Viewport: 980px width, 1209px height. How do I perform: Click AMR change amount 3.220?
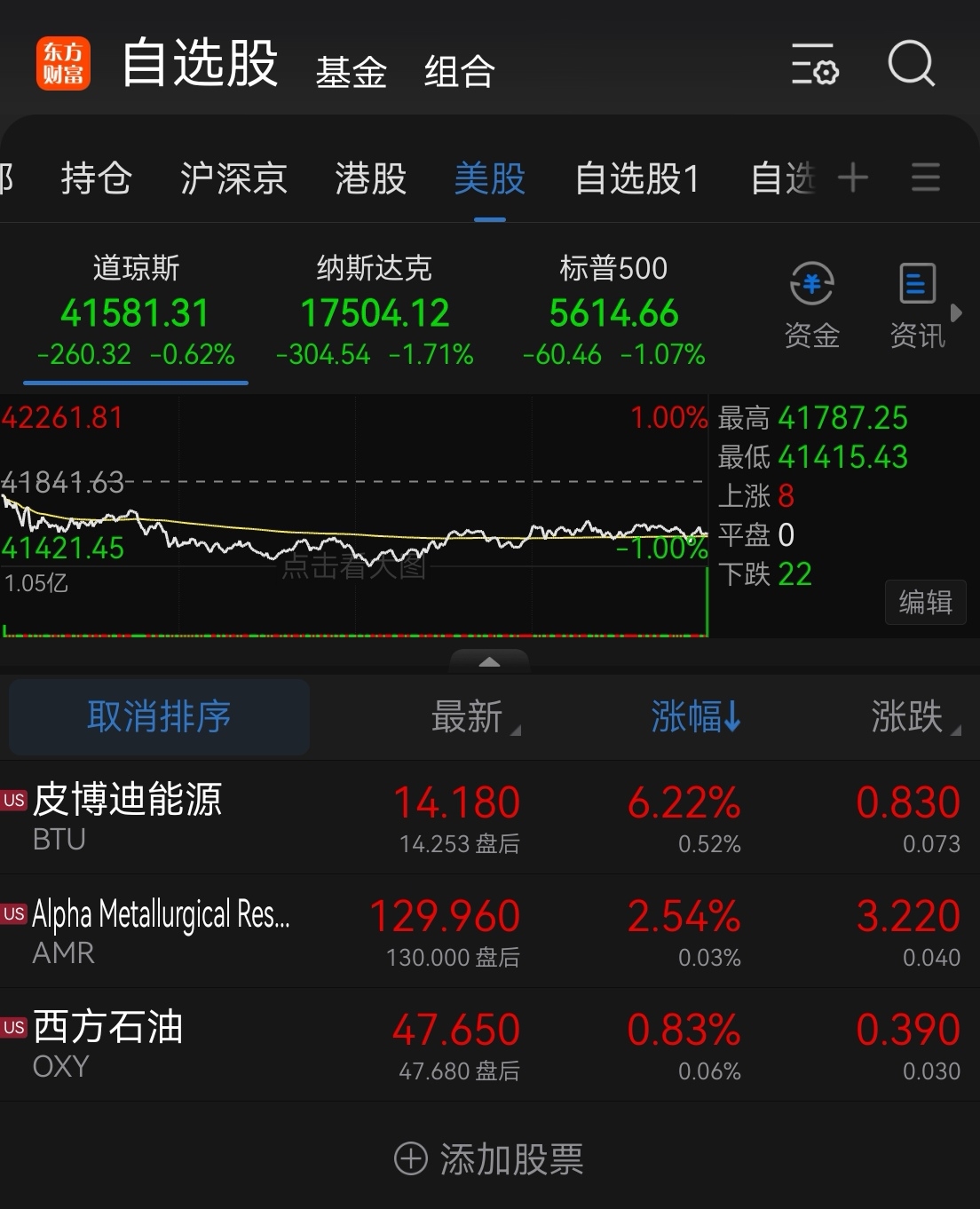908,916
